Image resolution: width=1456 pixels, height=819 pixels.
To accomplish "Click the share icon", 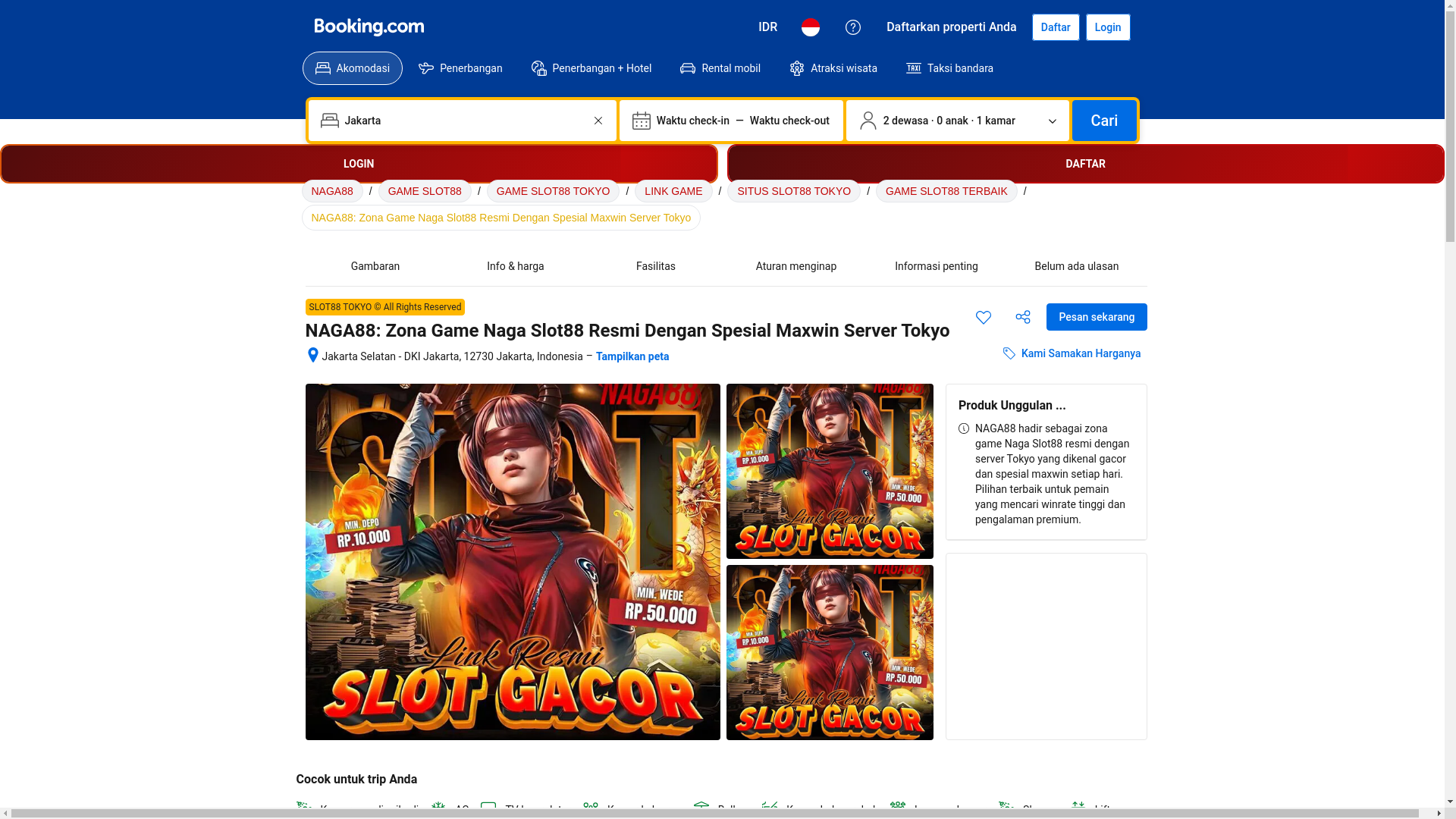I will pos(1023,317).
